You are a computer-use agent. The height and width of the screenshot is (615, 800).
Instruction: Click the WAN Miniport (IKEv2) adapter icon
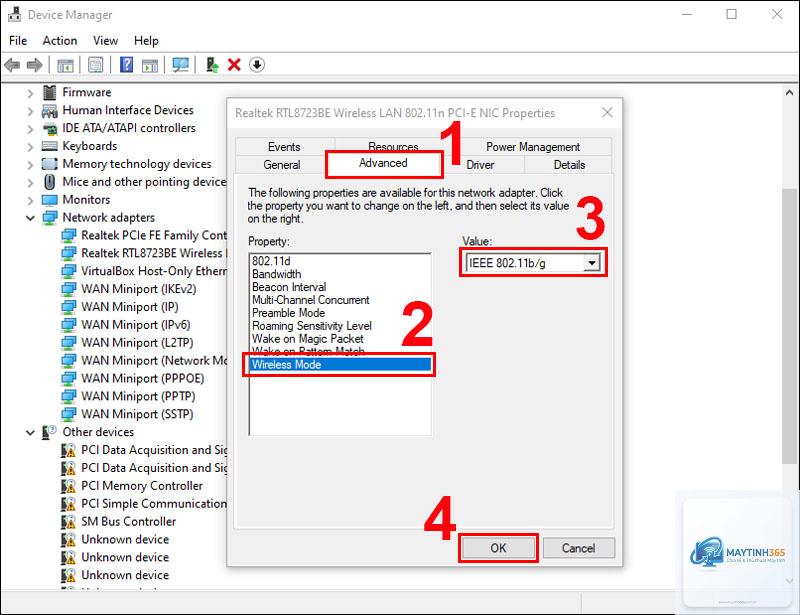click(x=68, y=289)
